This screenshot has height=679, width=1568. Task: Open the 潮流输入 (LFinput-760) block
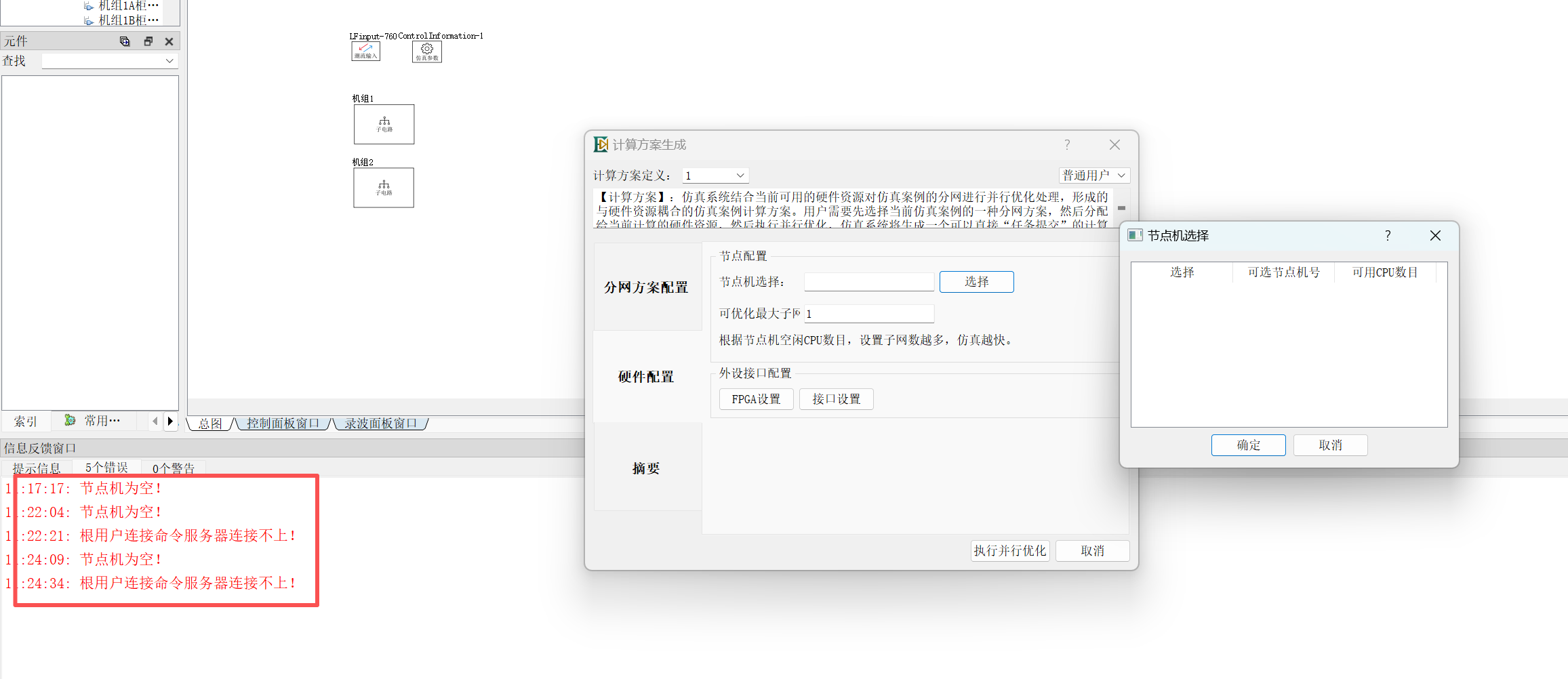[x=365, y=52]
